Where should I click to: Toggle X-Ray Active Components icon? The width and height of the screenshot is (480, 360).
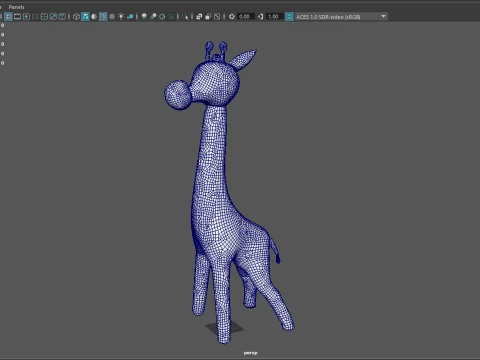coord(208,16)
